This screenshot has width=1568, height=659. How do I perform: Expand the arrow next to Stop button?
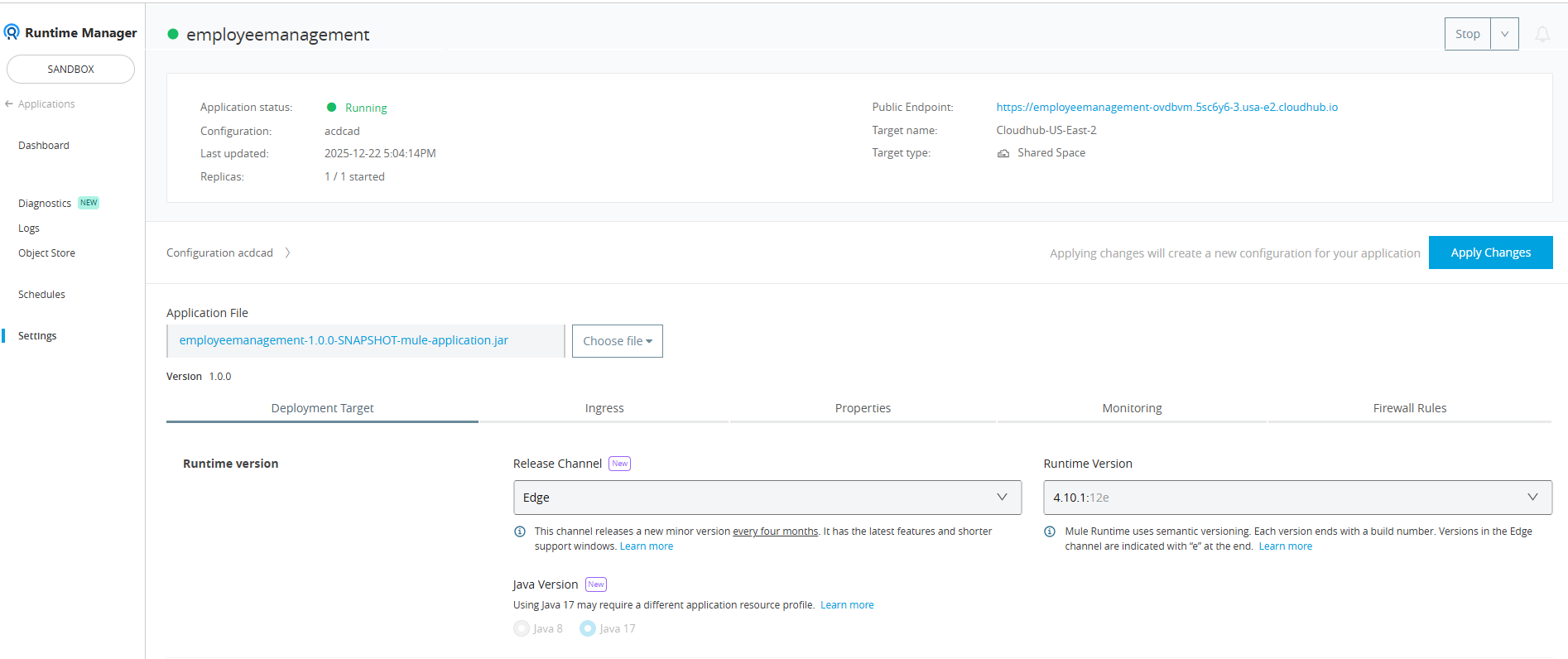tap(1504, 34)
